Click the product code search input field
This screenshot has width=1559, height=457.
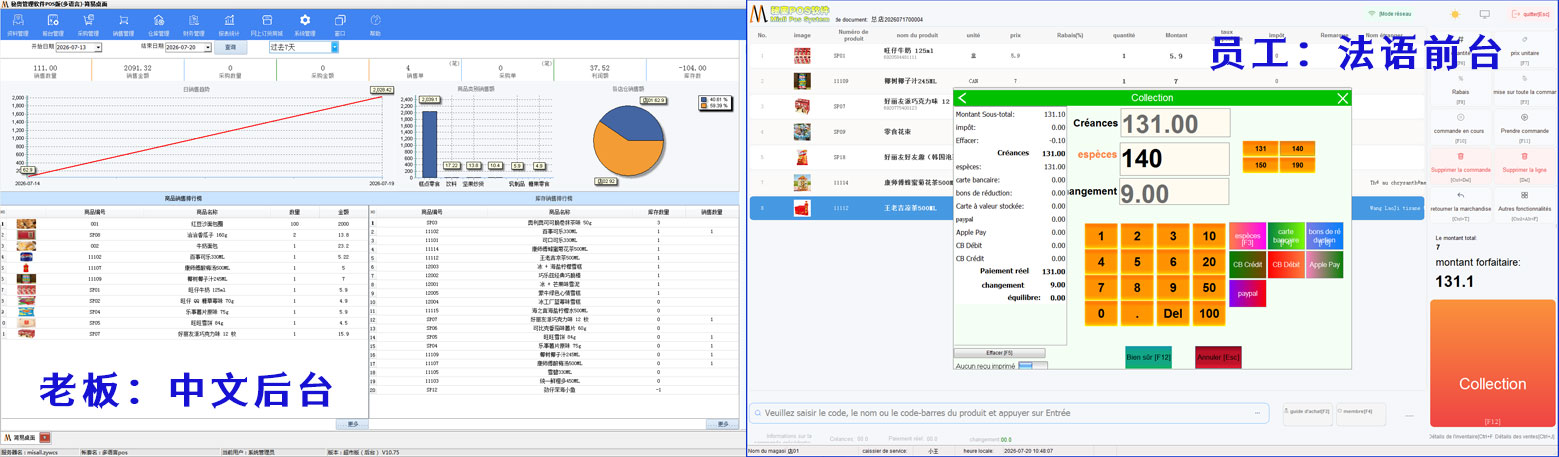point(1010,412)
